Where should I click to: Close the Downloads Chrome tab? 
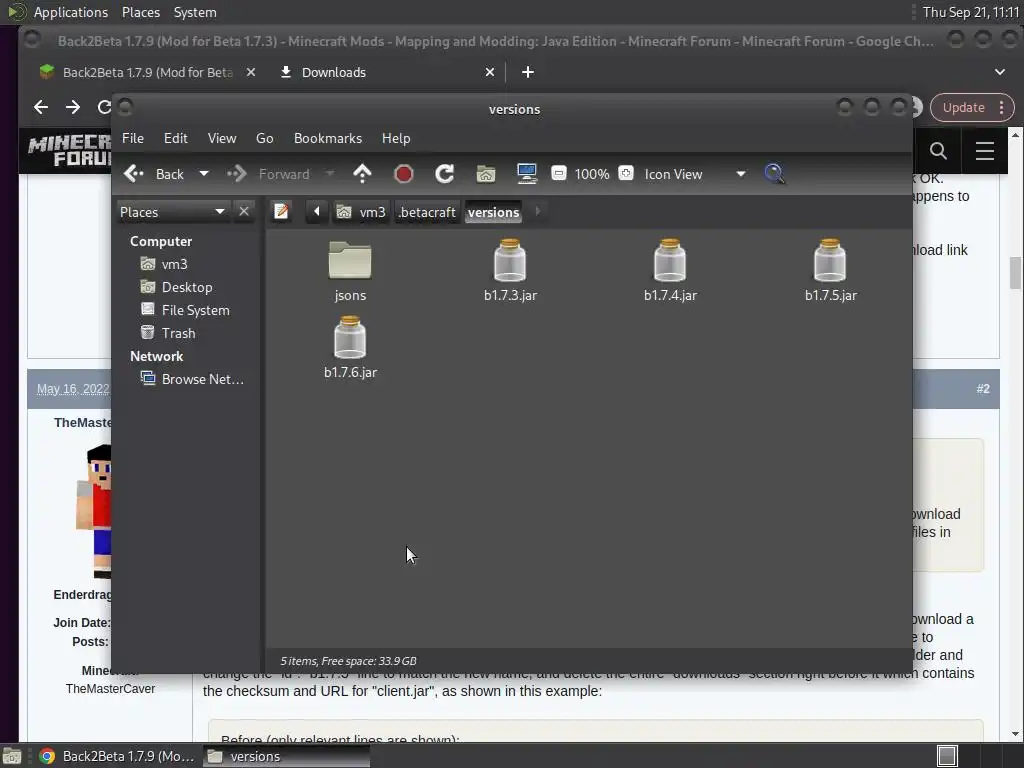490,72
